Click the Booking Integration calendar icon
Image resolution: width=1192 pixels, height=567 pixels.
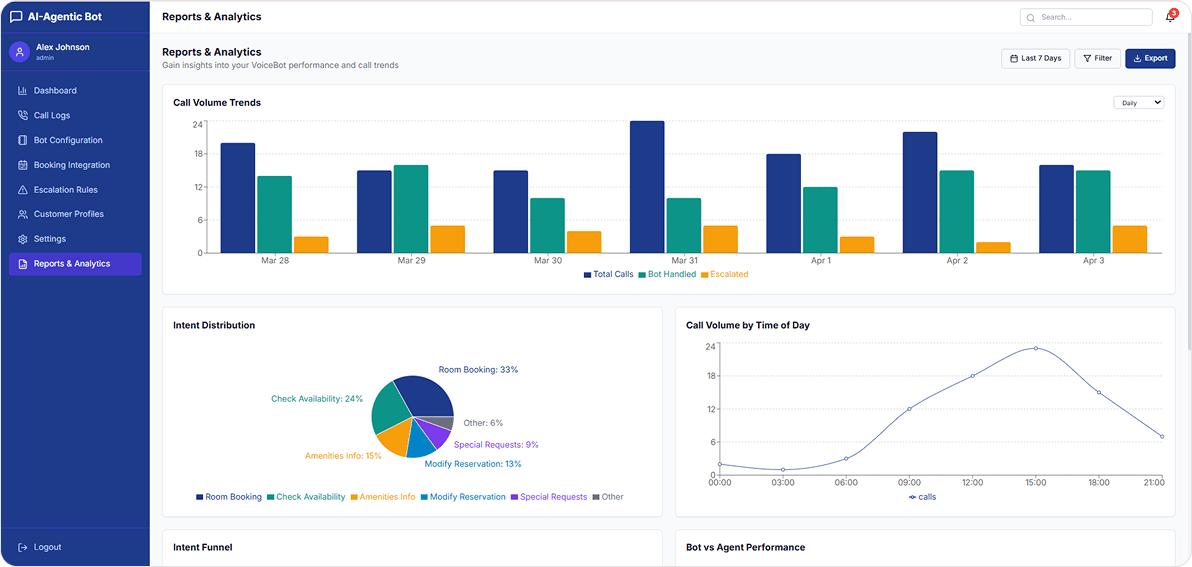(23, 165)
